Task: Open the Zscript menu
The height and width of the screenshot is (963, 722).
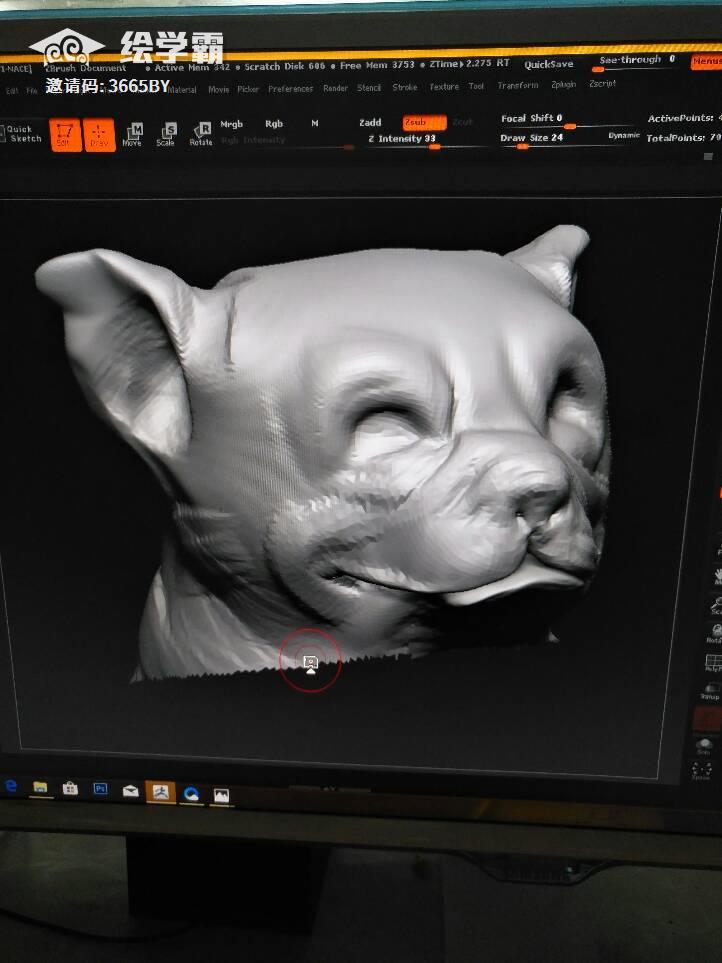Action: (x=602, y=83)
